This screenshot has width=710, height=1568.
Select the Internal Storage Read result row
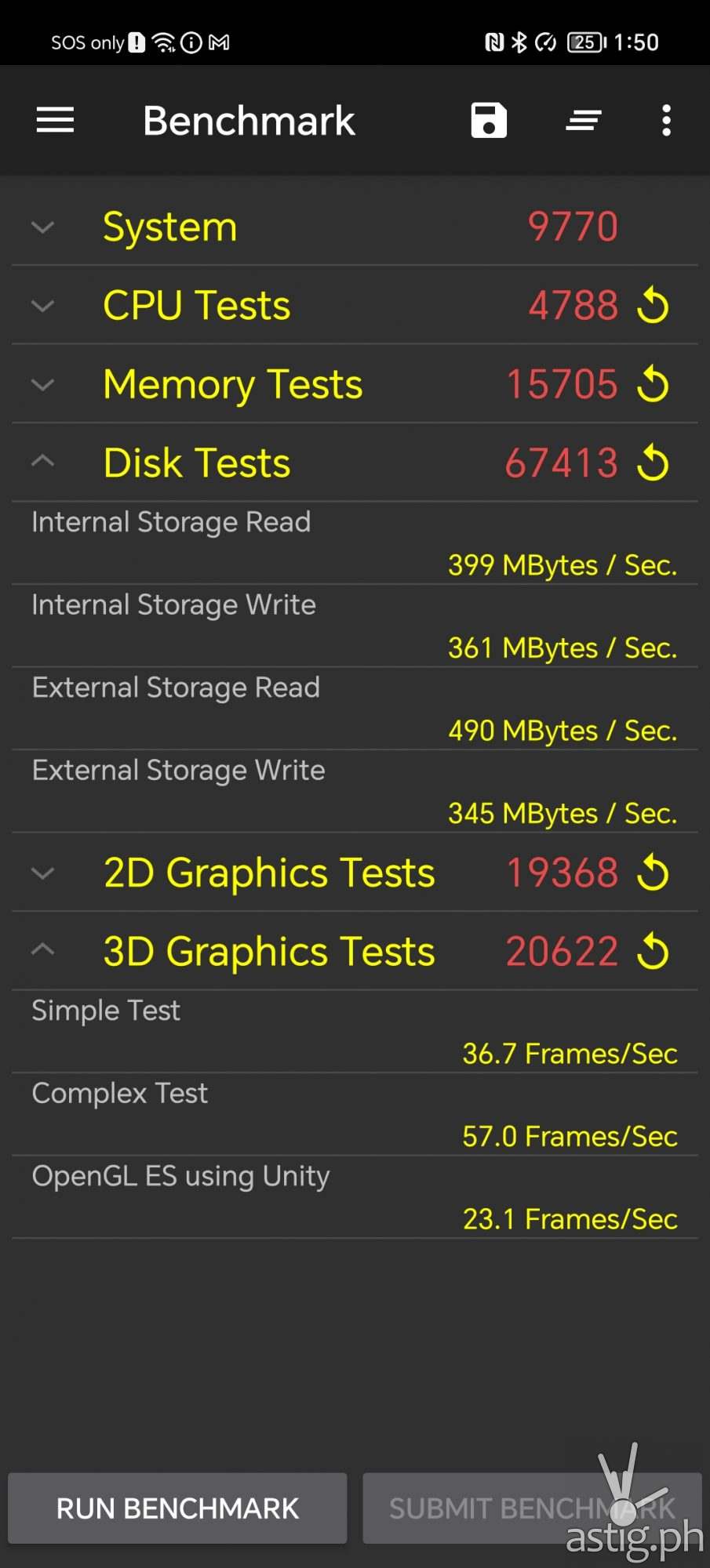click(355, 543)
